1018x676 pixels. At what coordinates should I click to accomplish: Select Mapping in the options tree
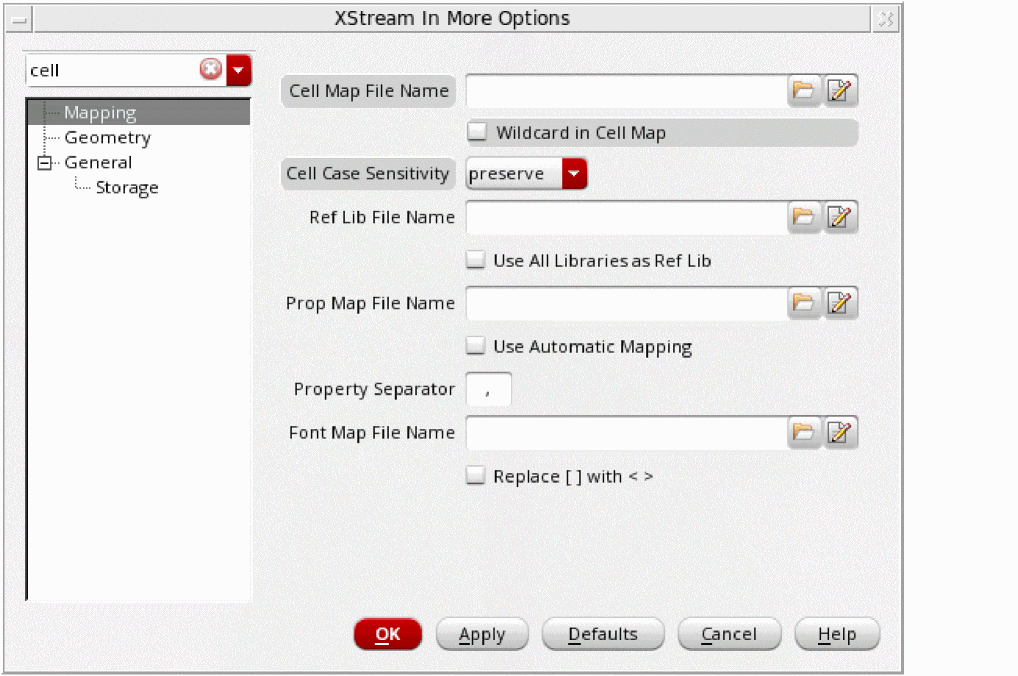click(x=100, y=112)
